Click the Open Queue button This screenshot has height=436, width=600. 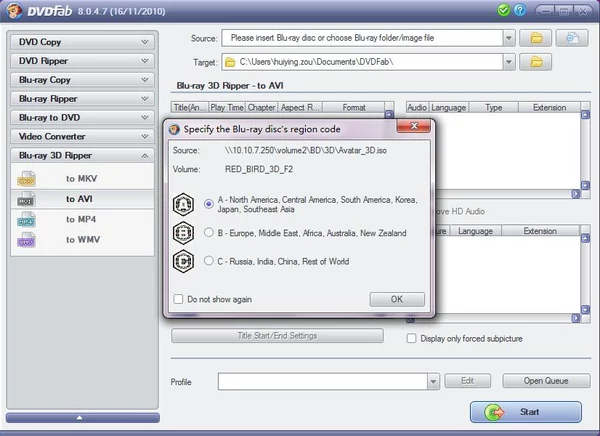546,381
